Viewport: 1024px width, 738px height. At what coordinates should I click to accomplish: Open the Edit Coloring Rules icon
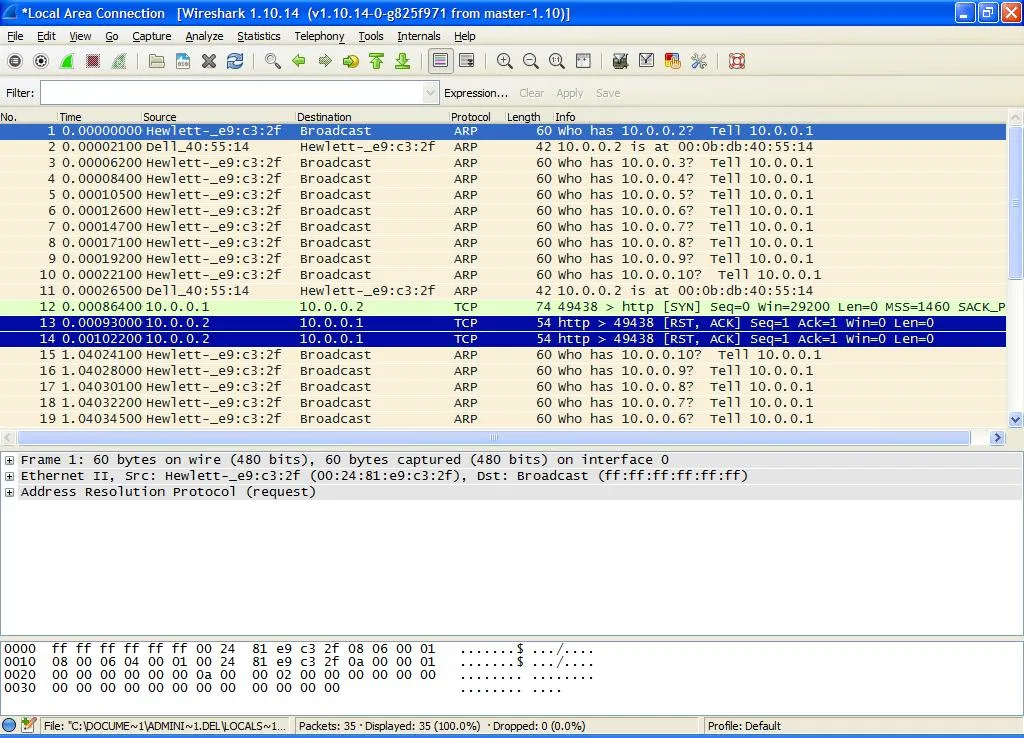(672, 61)
